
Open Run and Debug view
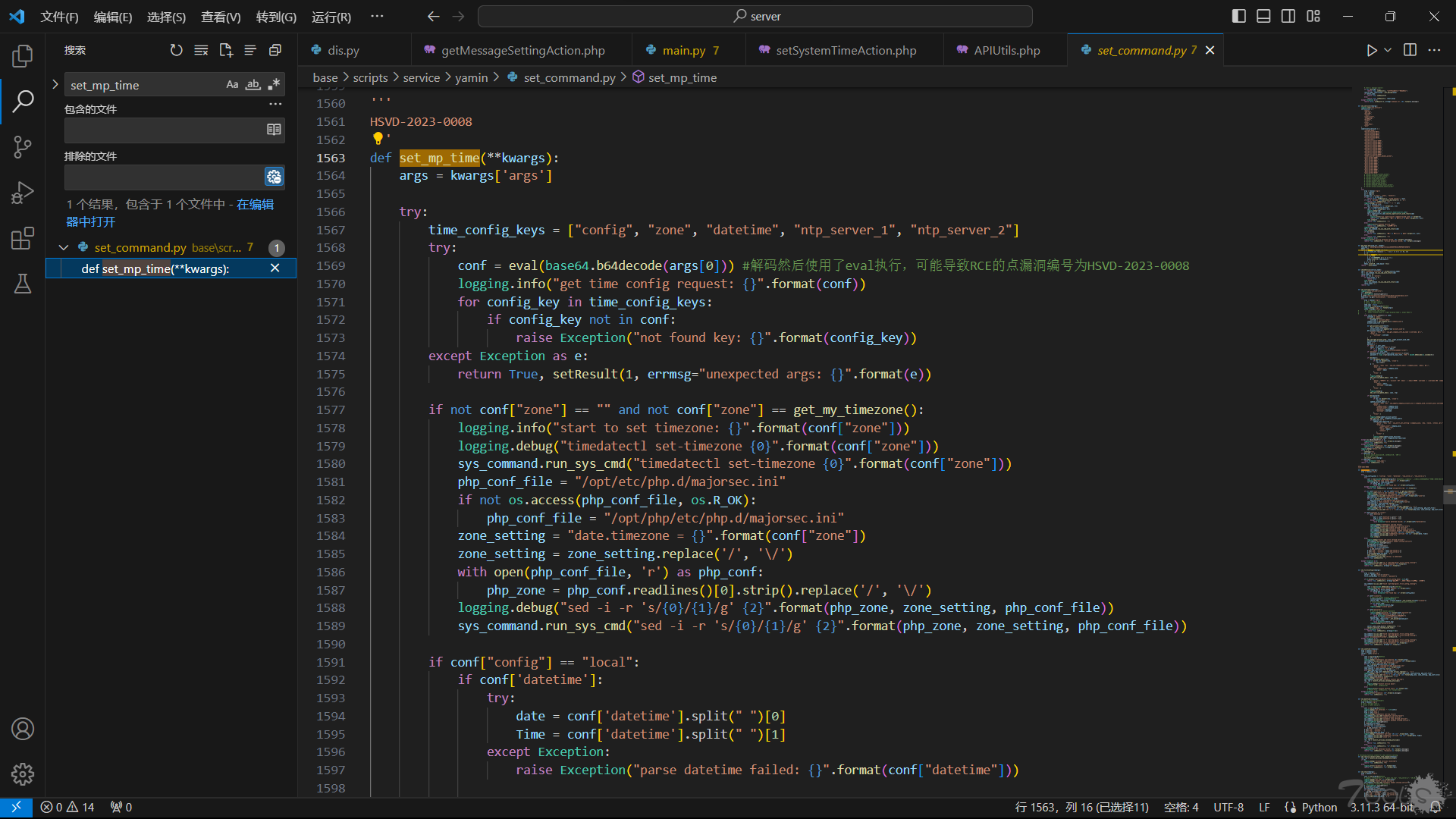pos(23,193)
